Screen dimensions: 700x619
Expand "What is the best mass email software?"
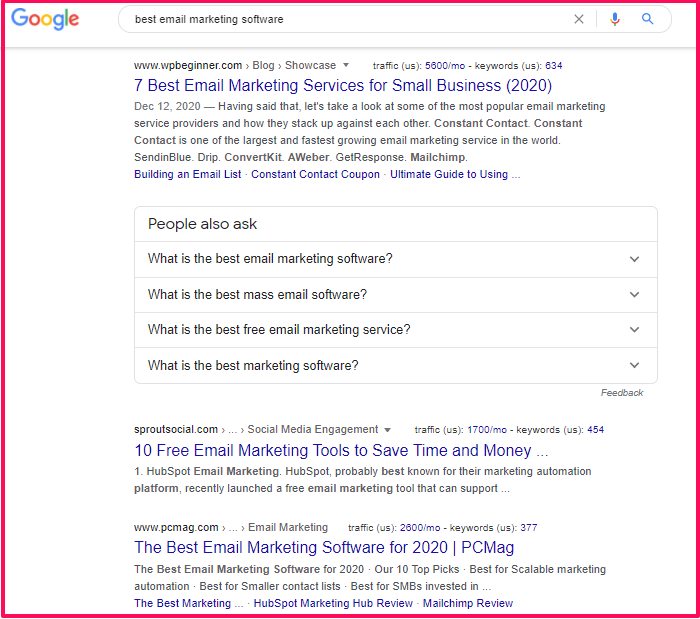click(395, 295)
